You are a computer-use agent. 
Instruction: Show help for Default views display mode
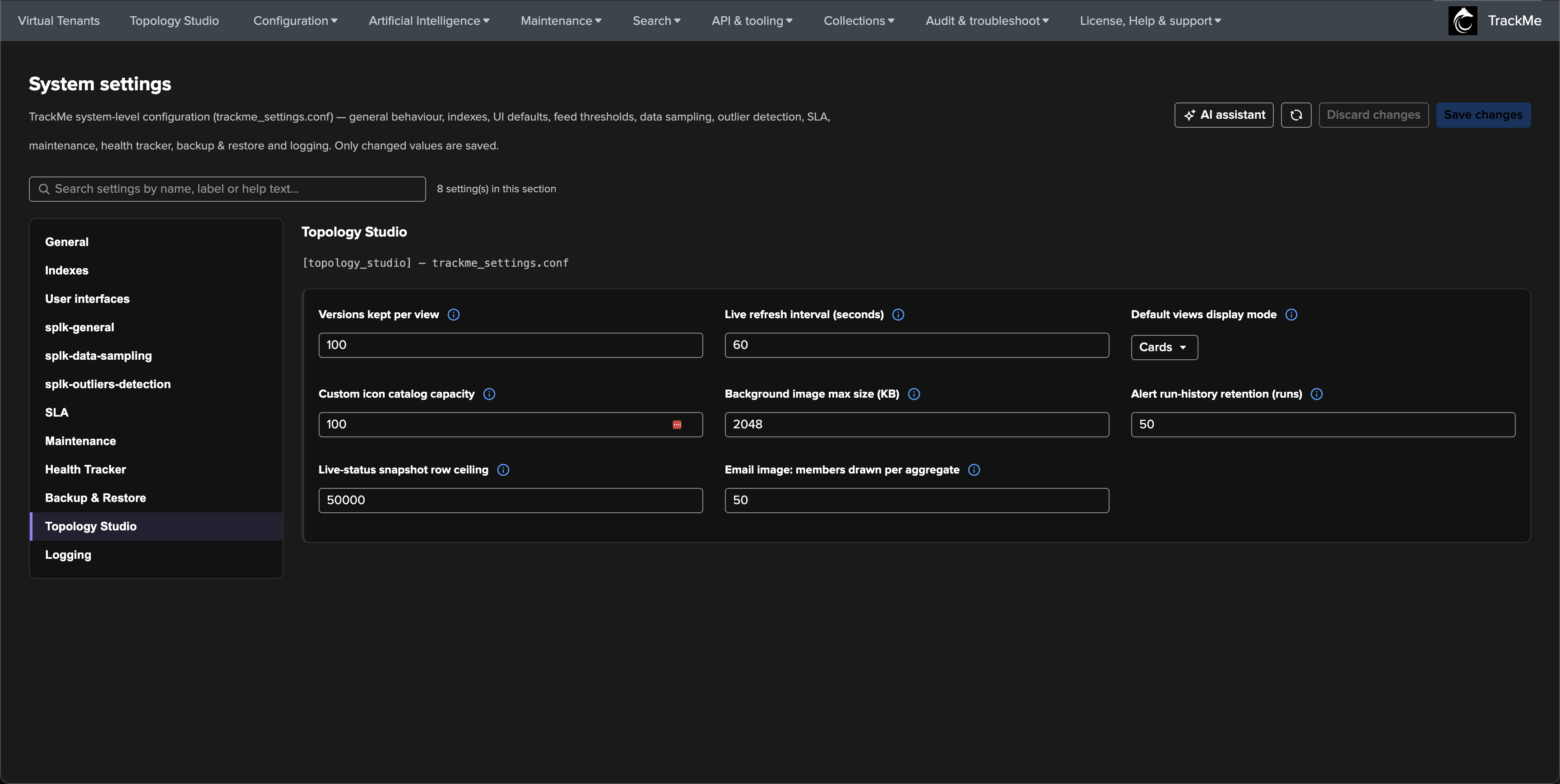point(1291,314)
